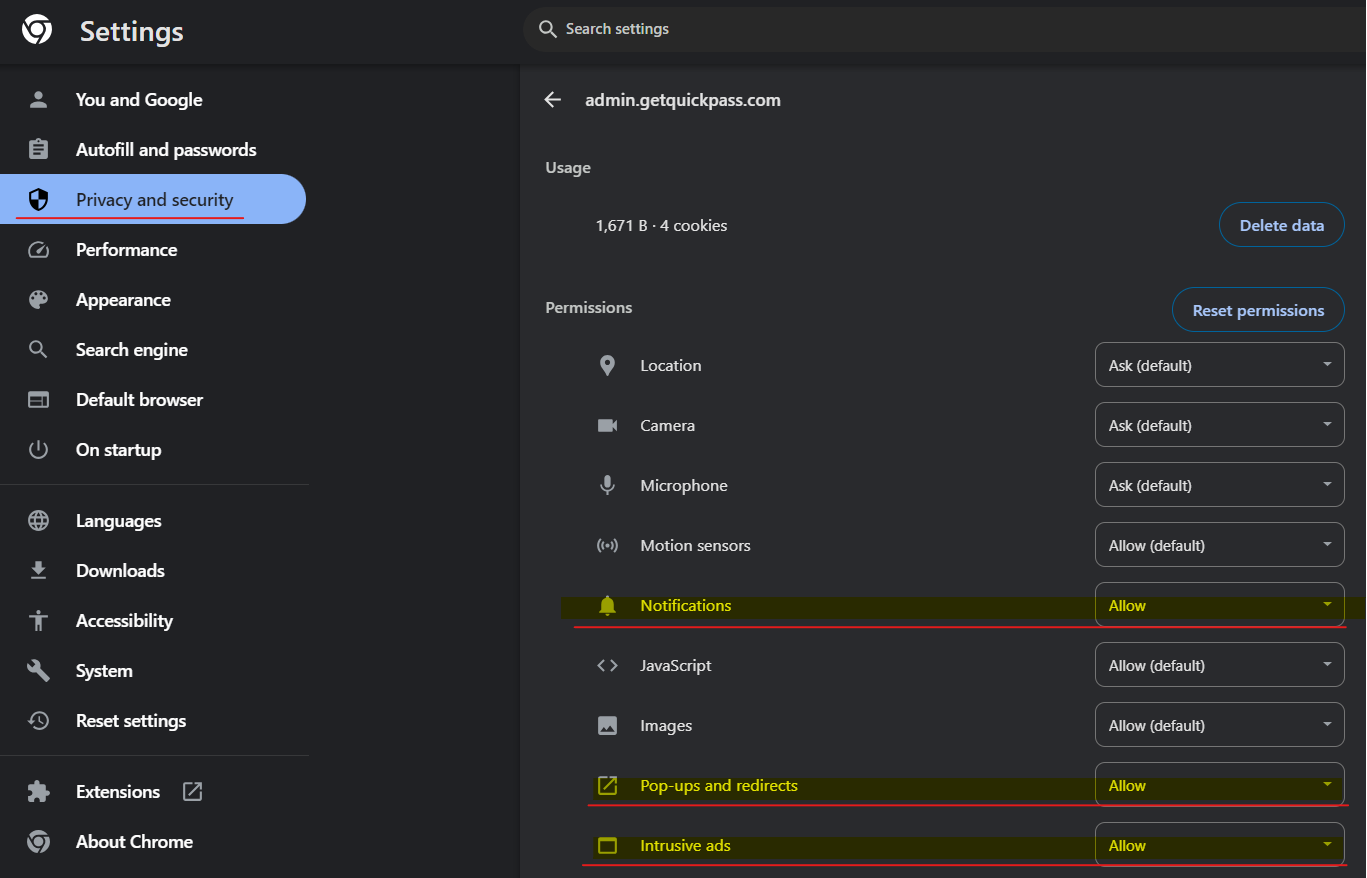
Task: Click the Settings page title
Action: pyautogui.click(x=132, y=31)
